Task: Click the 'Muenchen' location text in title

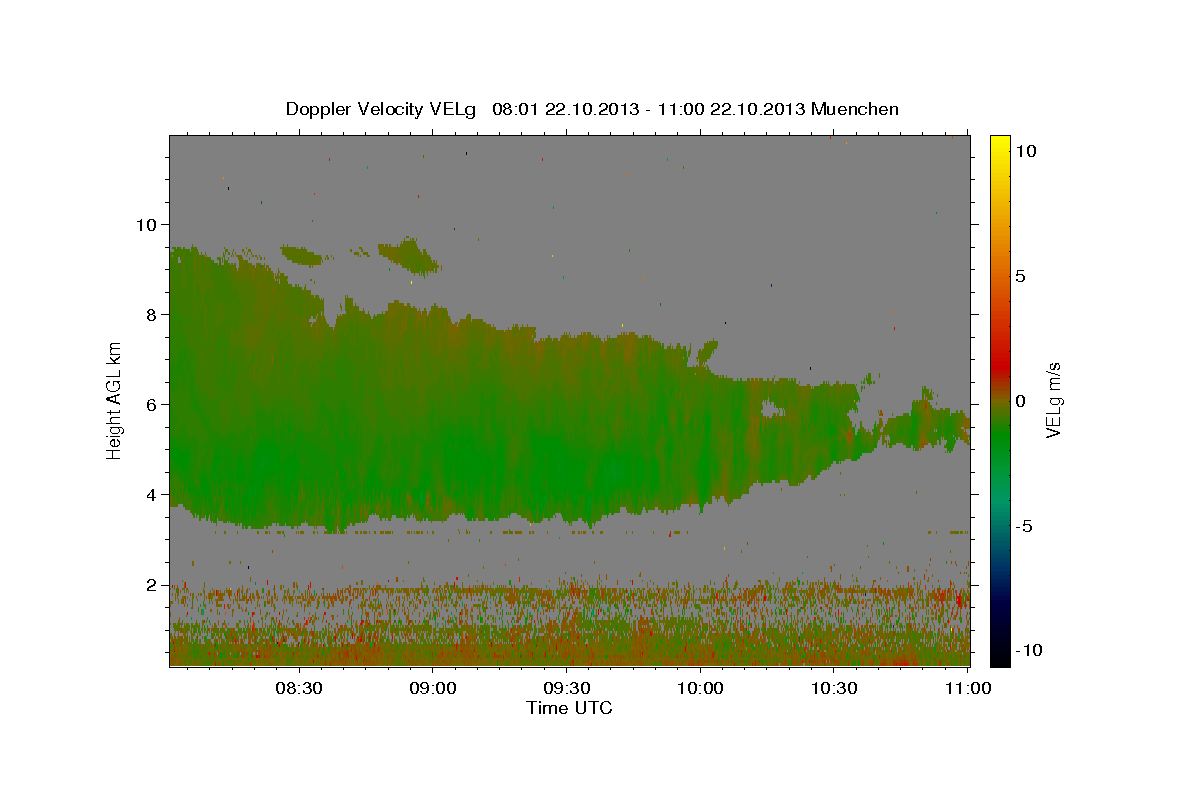Action: point(855,109)
